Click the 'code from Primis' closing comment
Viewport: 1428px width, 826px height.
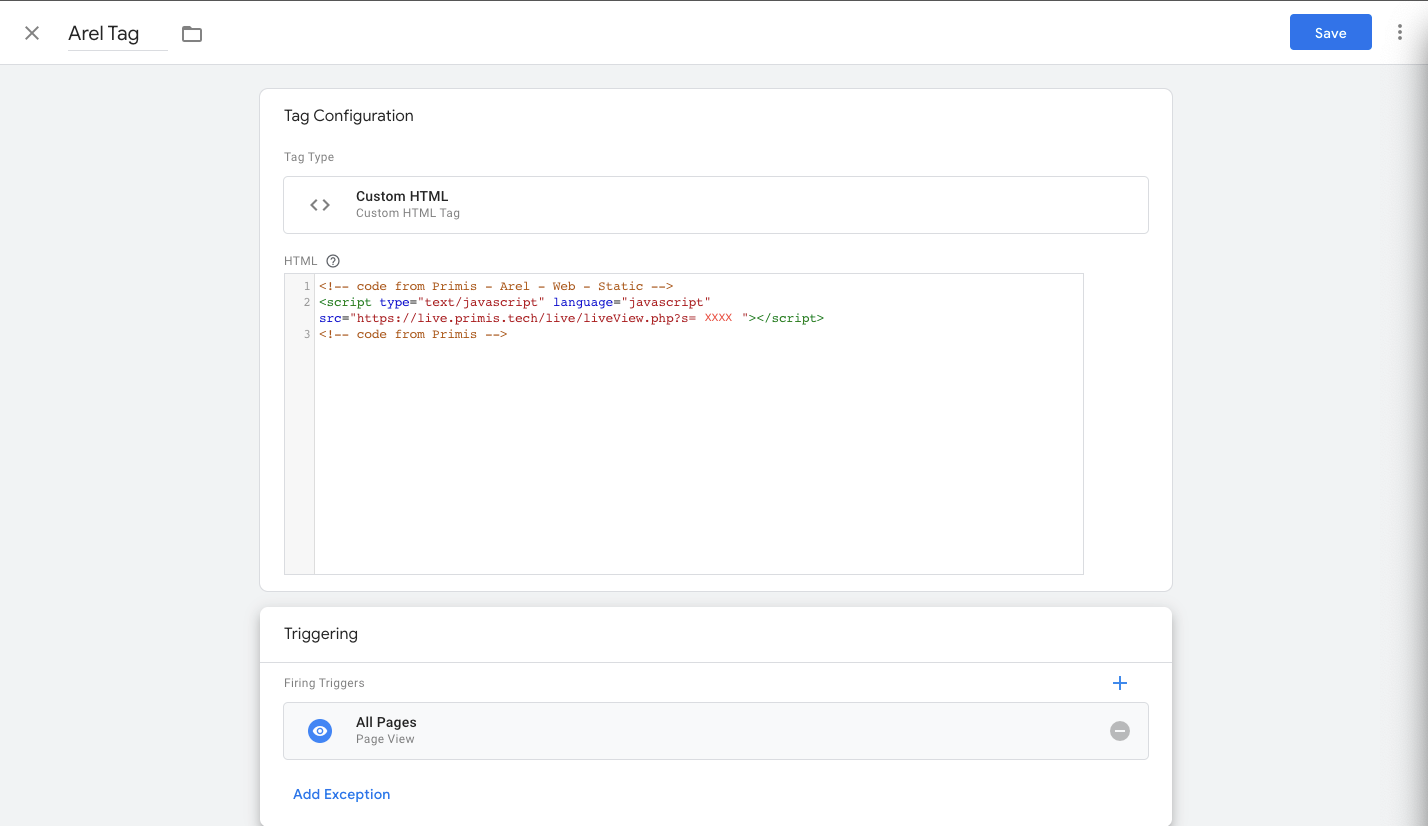[413, 334]
